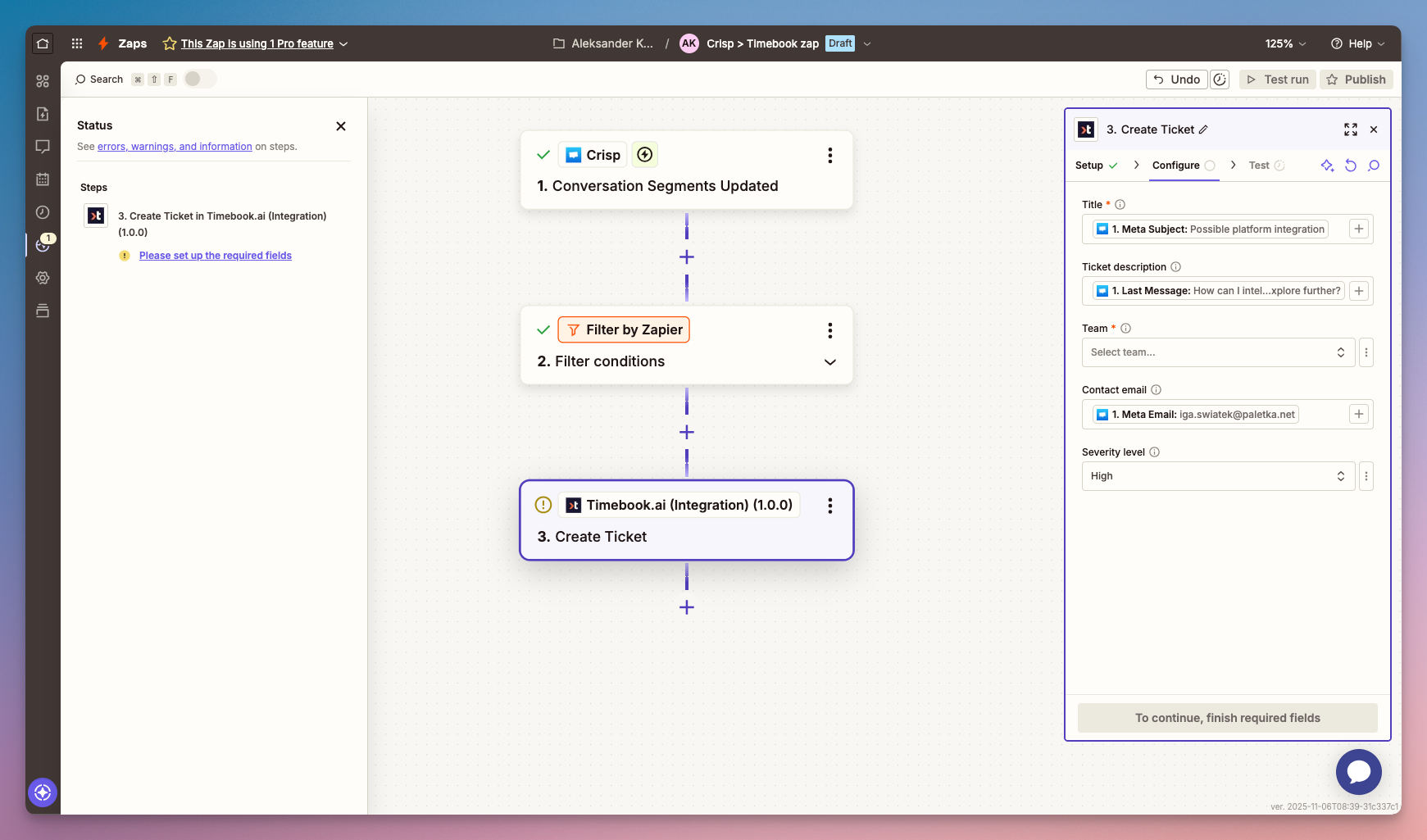Click the pencil icon to rename step
This screenshot has height=840, width=1427.
point(1203,129)
